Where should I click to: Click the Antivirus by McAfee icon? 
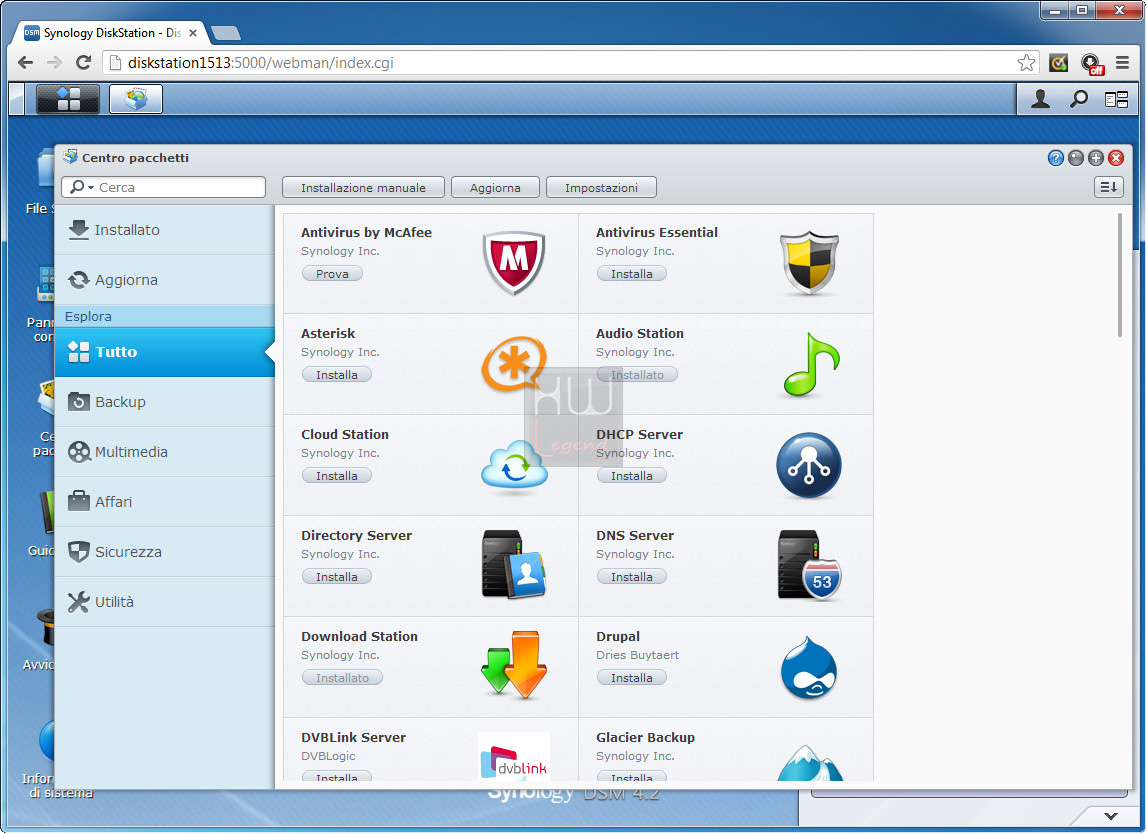tap(514, 263)
